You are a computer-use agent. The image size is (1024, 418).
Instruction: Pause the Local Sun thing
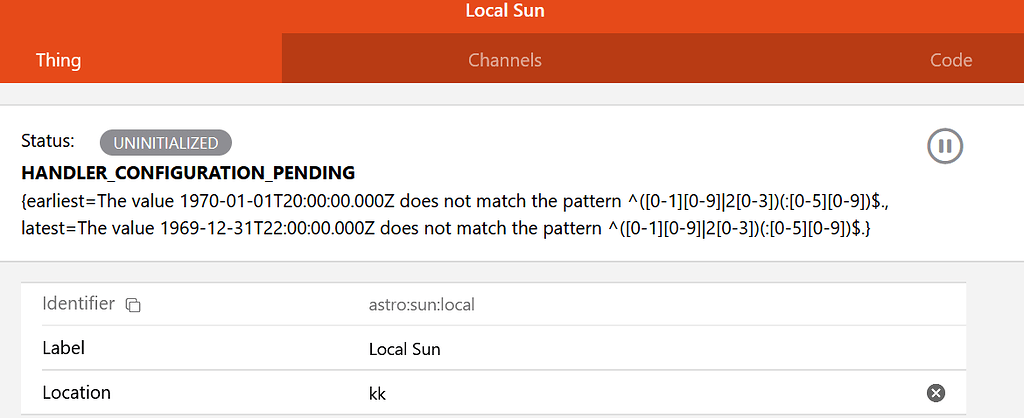[944, 146]
